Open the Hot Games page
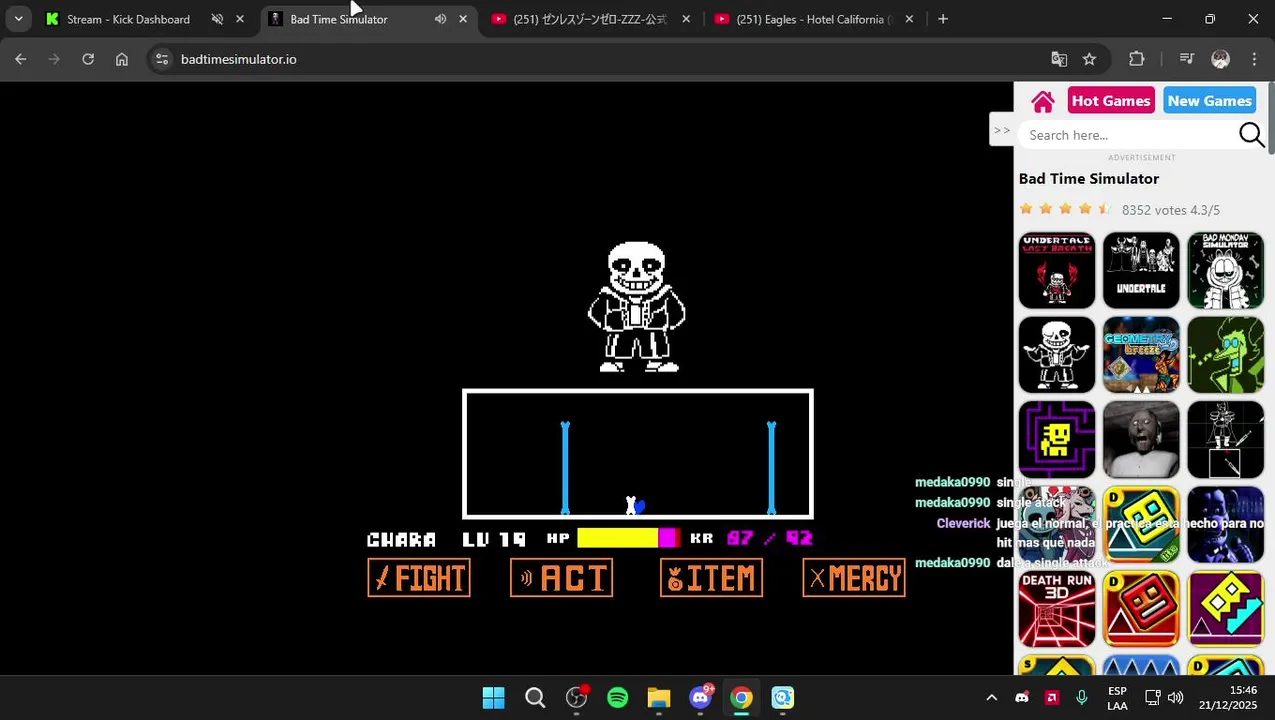The width and height of the screenshot is (1275, 720). click(x=1111, y=101)
